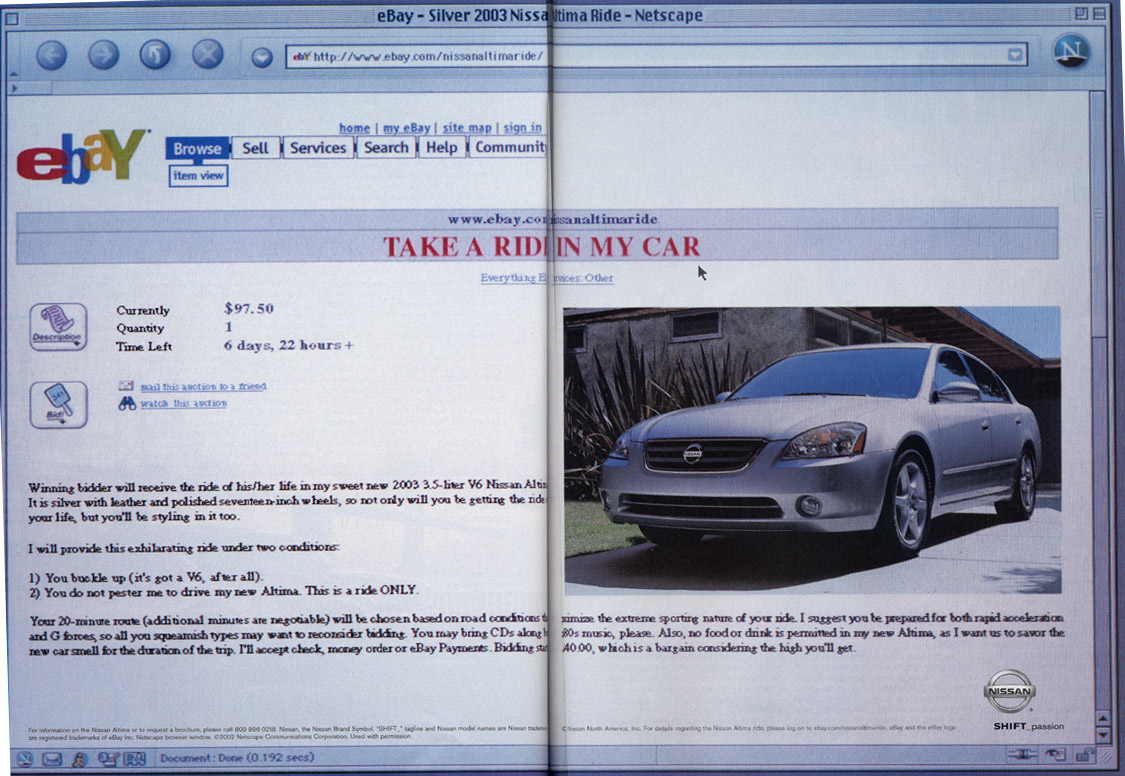Expand the collapsed toolbar with the right triangle
The image size is (1125, 776).
coord(14,88)
